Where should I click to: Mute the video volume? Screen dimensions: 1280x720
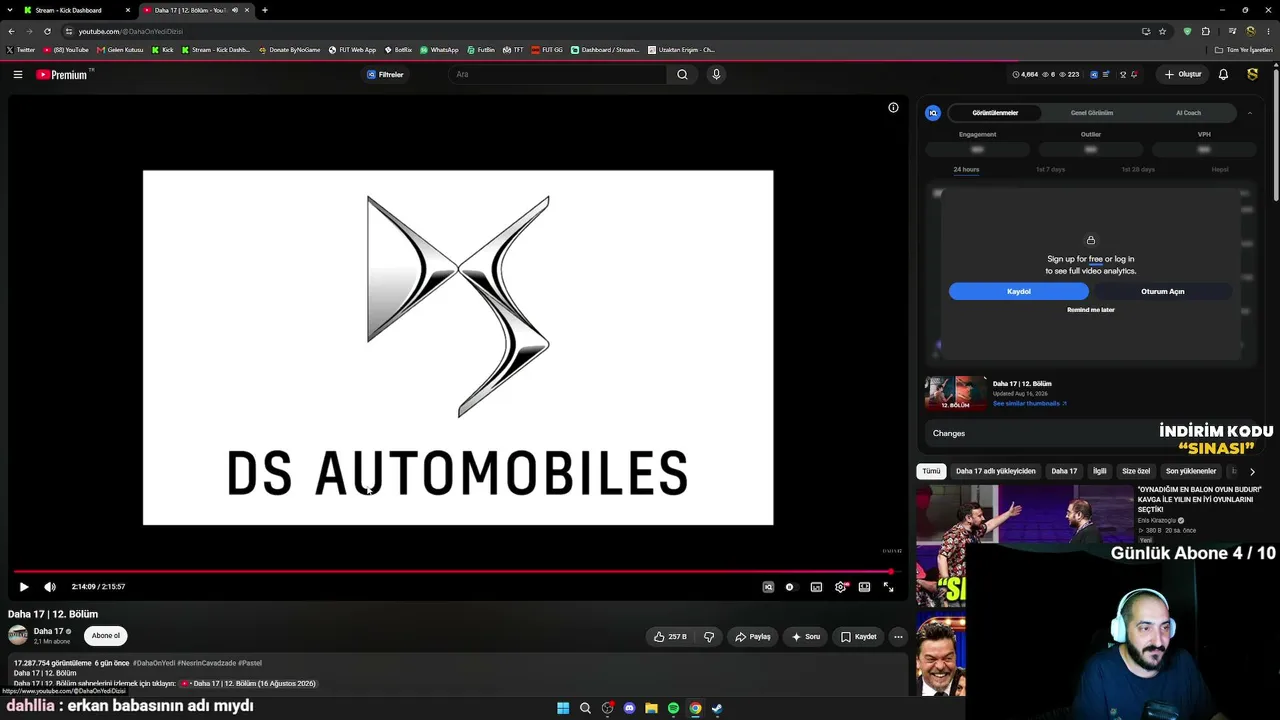coord(50,587)
